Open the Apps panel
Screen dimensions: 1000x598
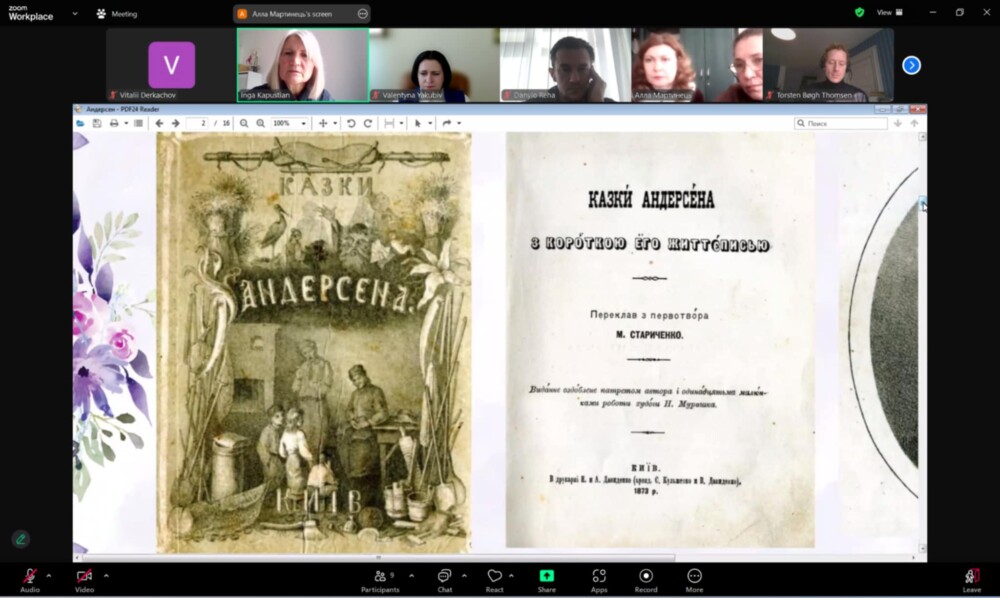coord(599,577)
